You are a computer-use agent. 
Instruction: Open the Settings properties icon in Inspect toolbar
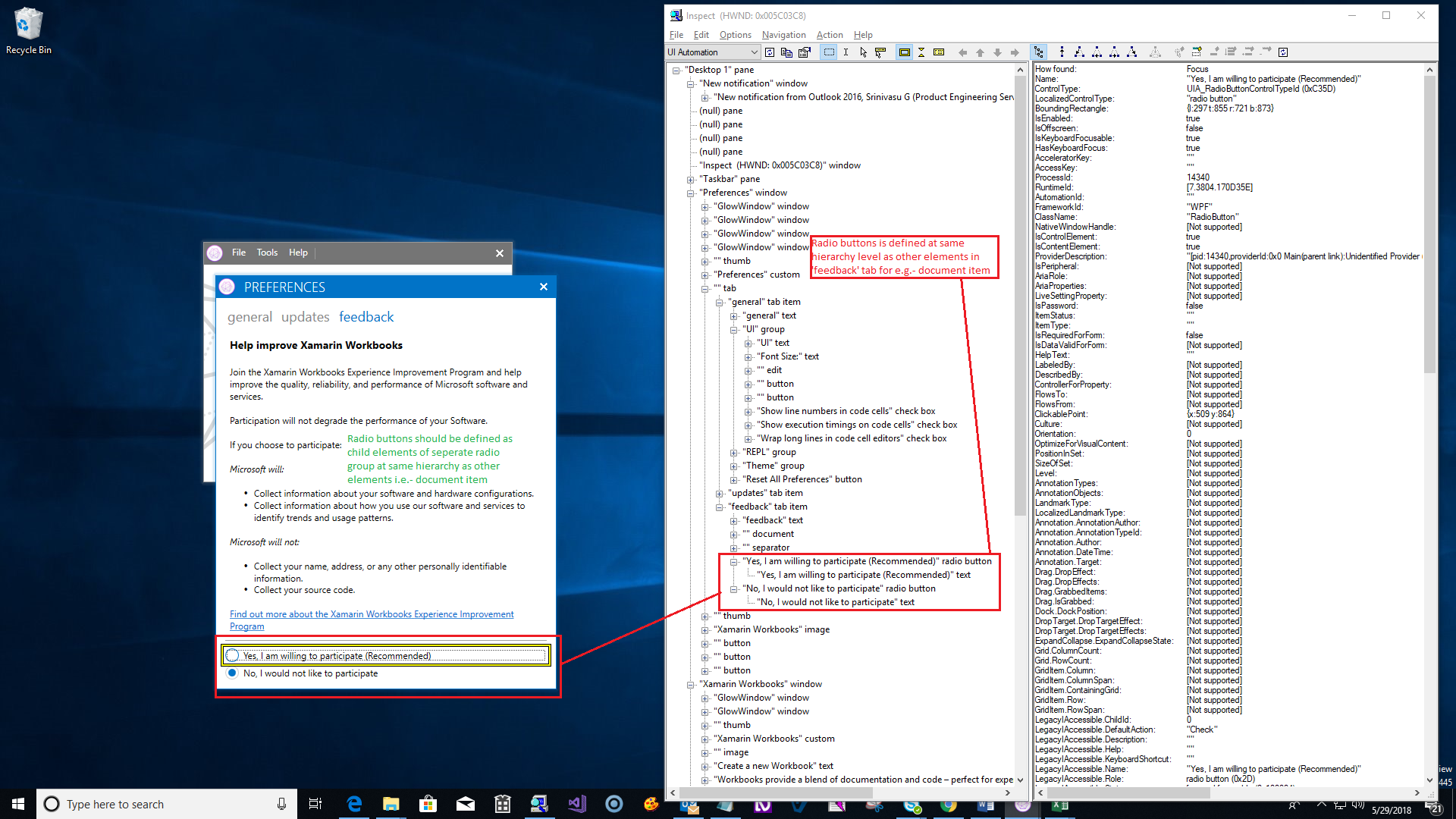pos(804,52)
